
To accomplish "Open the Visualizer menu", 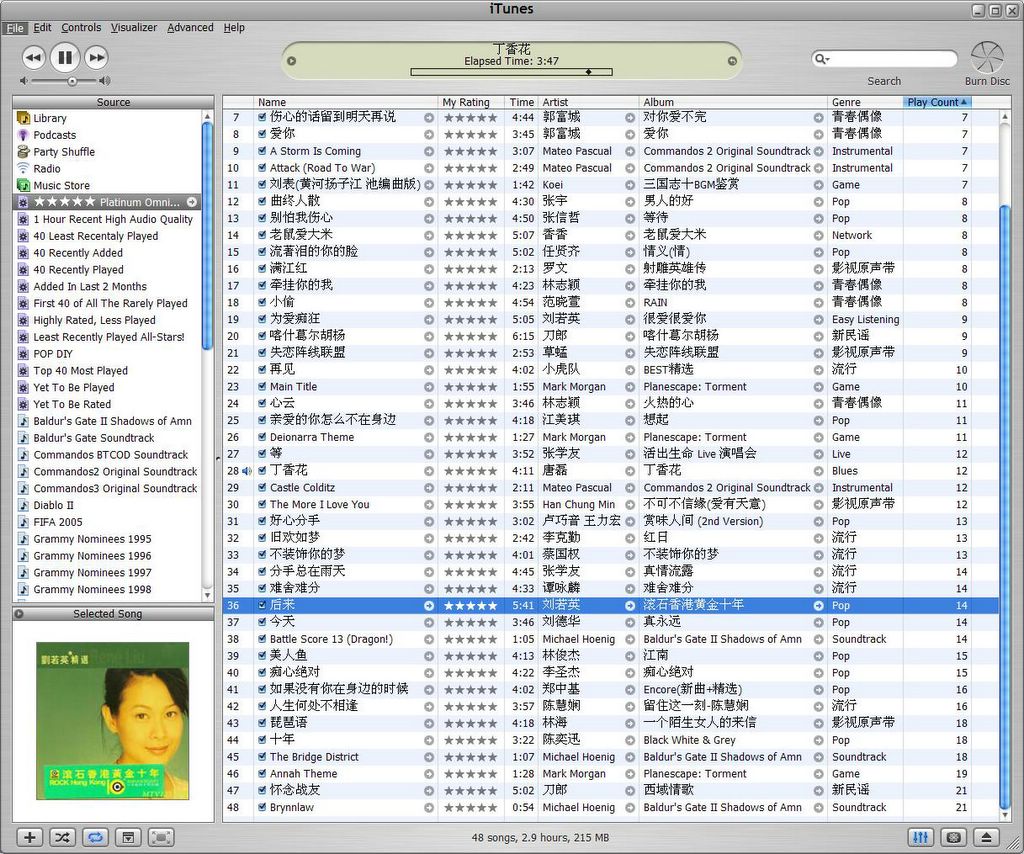I will 134,27.
